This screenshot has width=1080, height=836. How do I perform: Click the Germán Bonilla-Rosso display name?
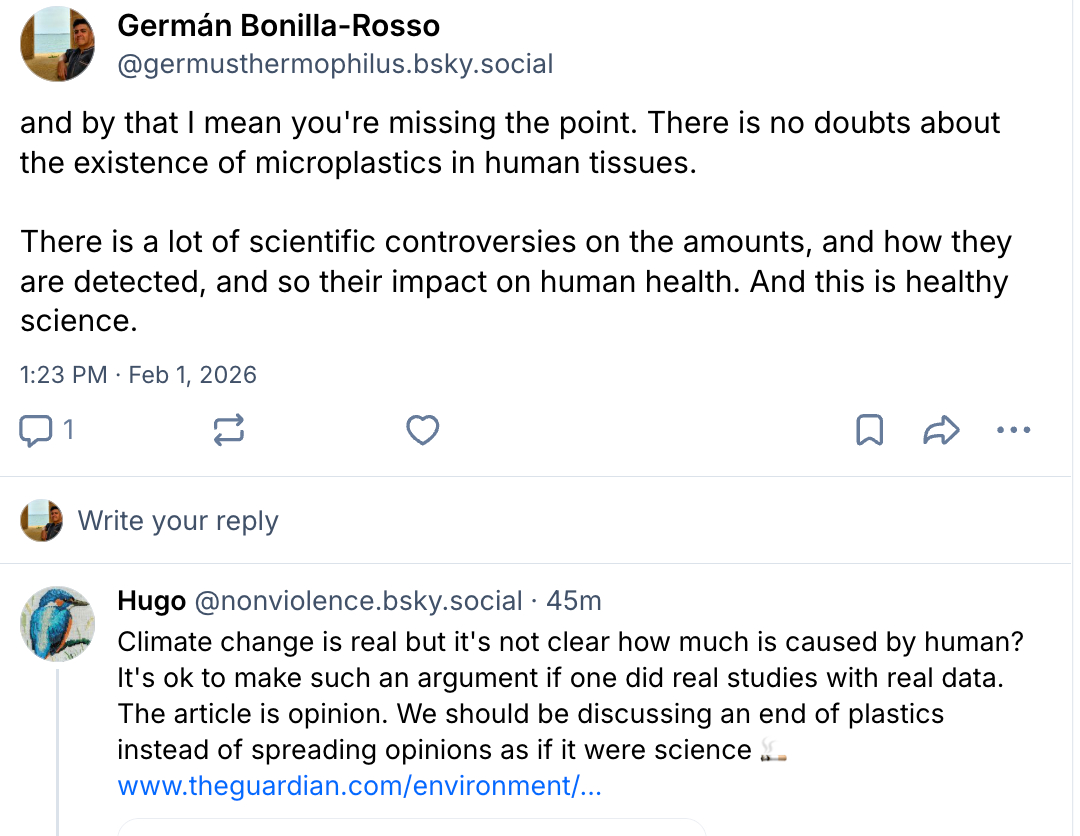point(278,26)
